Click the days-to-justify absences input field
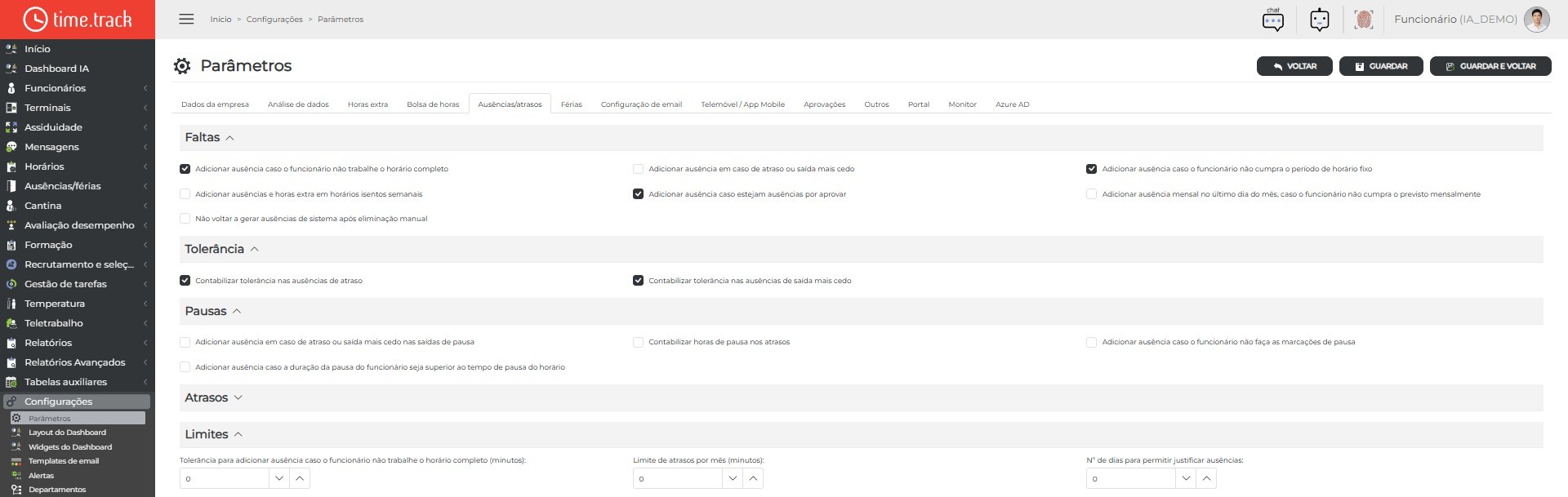This screenshot has width=1568, height=497. [1130, 478]
